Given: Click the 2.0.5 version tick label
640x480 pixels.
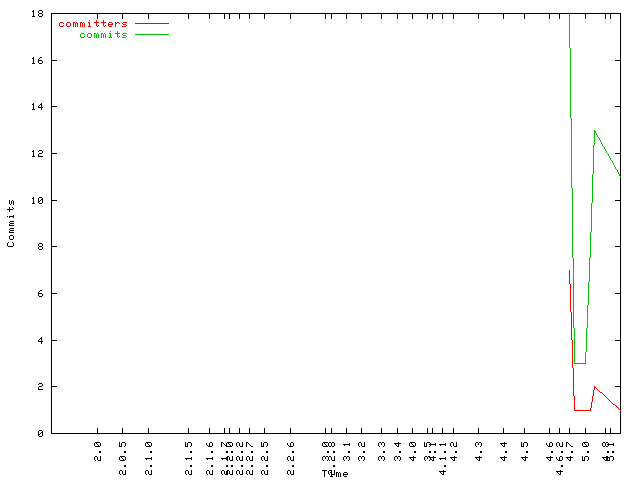Looking at the screenshot, I should (123, 454).
